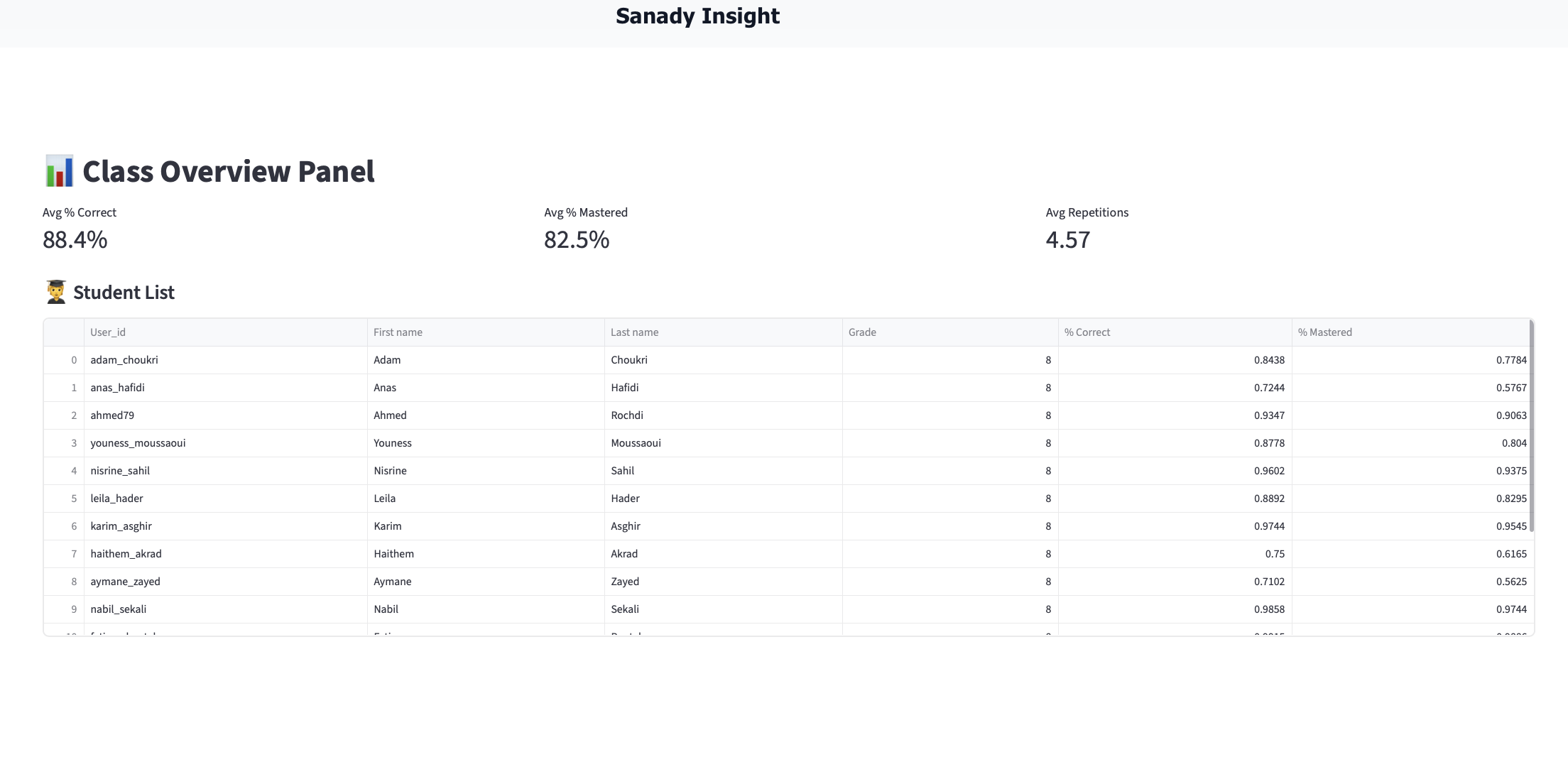Image resolution: width=1568 pixels, height=757 pixels.
Task: Click the last name cell Asghir
Action: 626,526
